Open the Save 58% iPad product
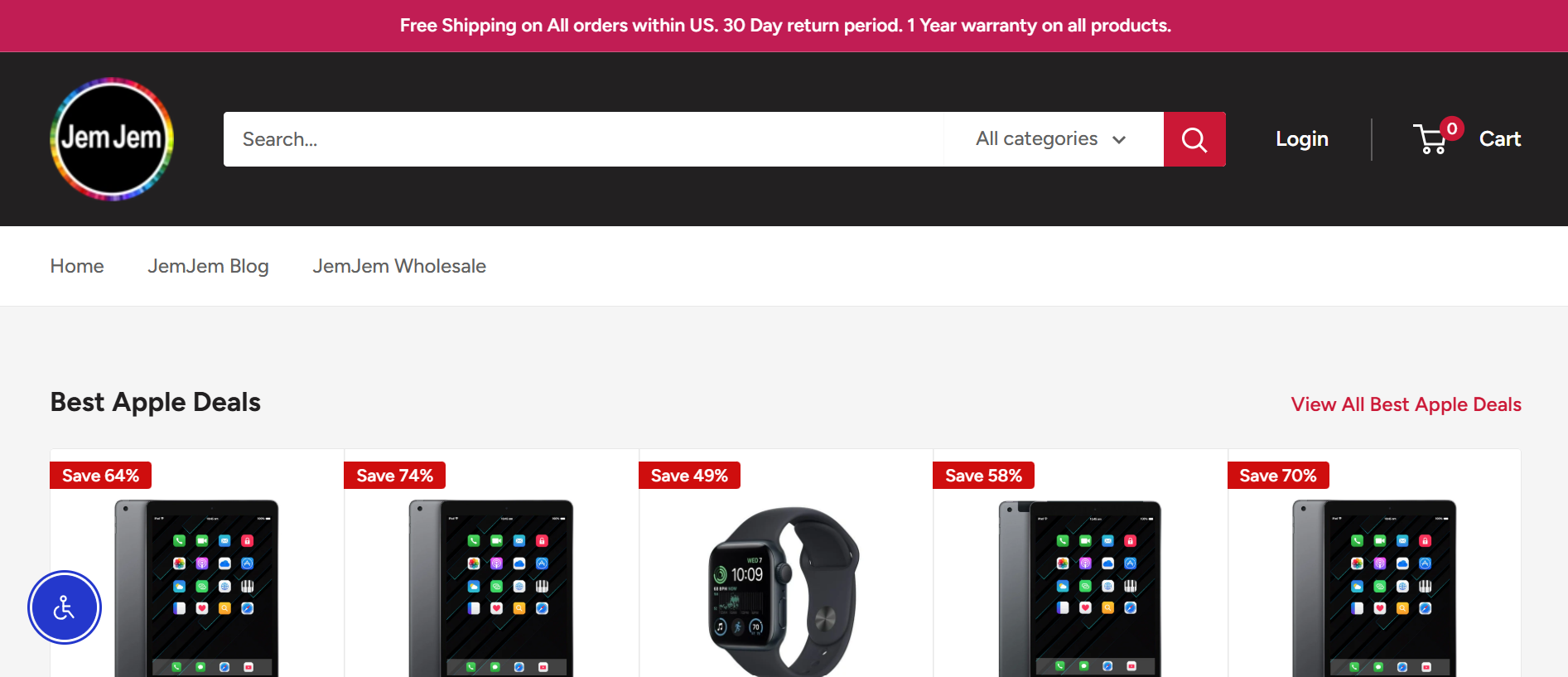The width and height of the screenshot is (1568, 677). coord(1080,588)
